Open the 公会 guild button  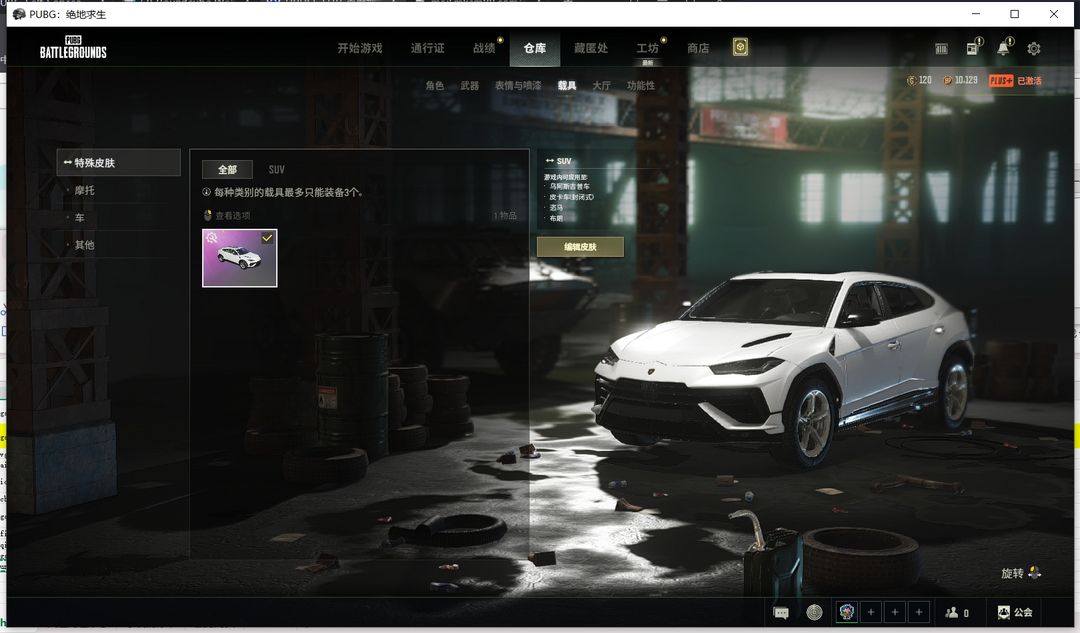click(1015, 612)
